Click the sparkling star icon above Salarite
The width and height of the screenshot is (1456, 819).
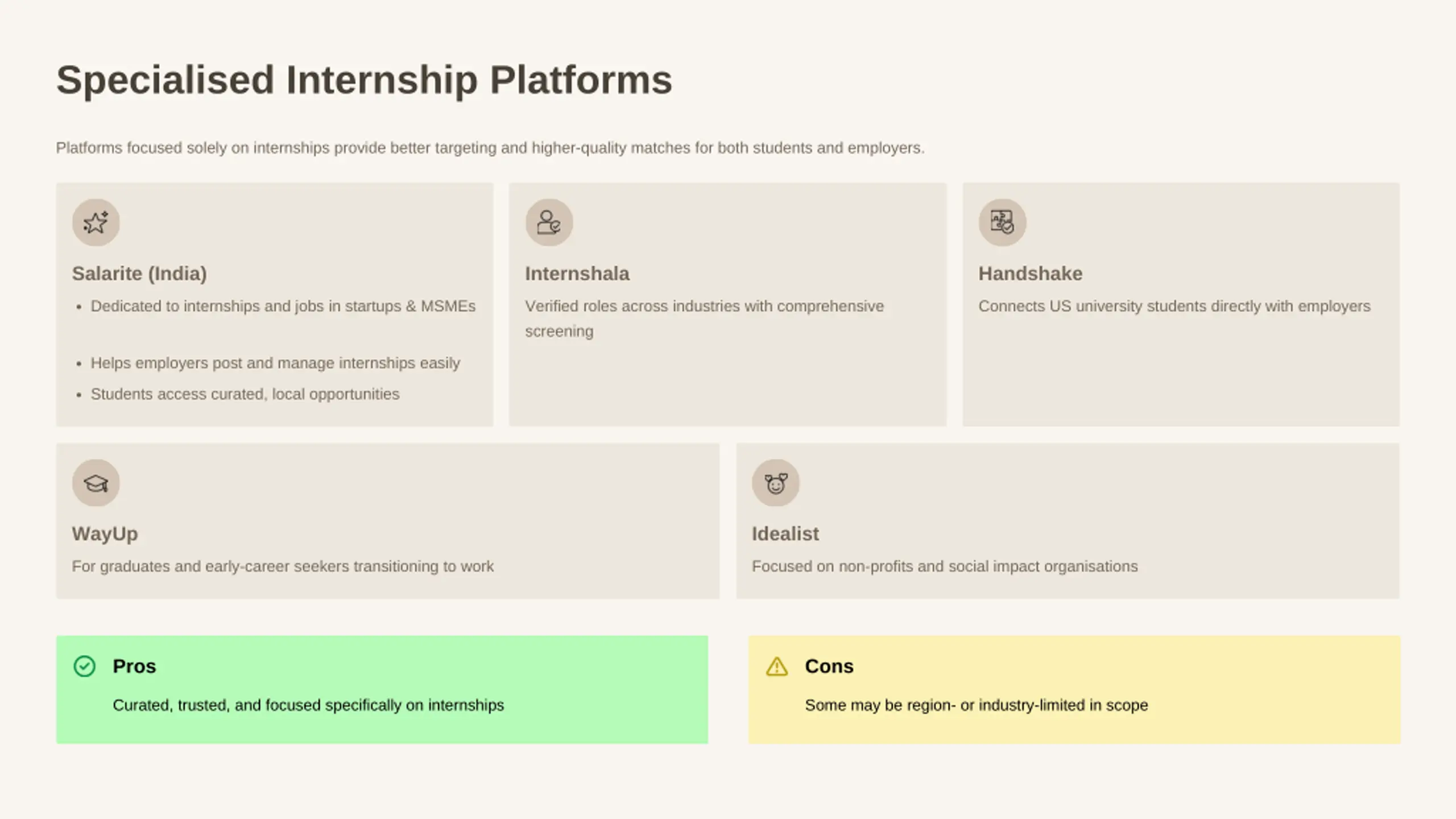click(96, 222)
